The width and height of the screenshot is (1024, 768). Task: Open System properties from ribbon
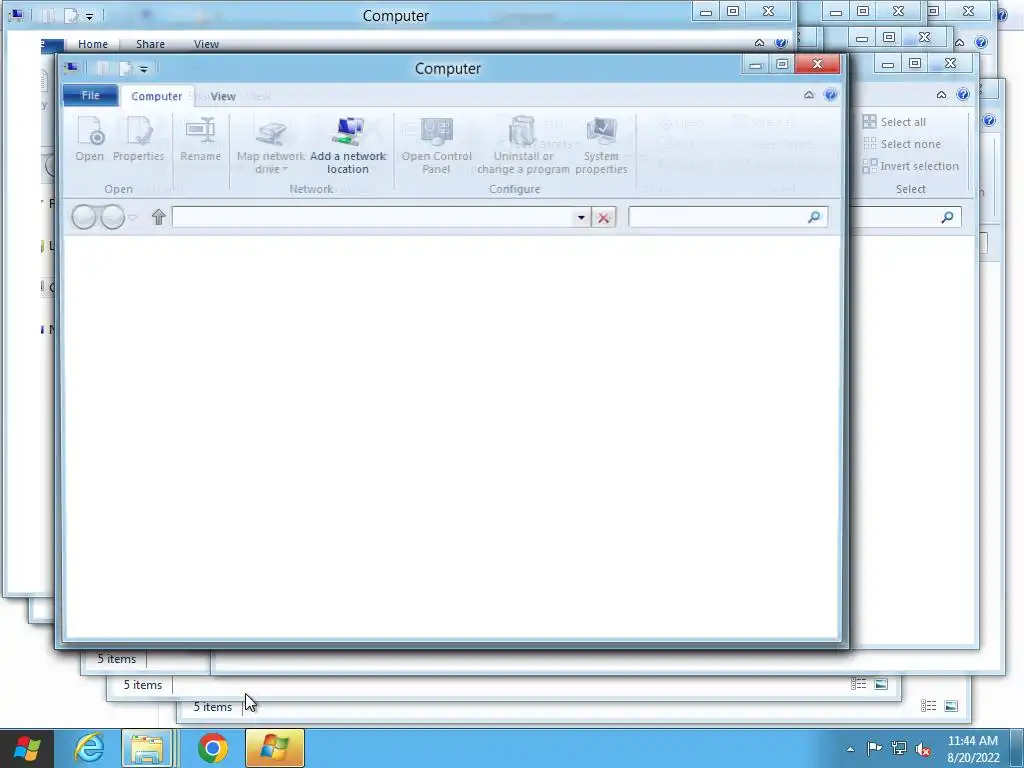(x=601, y=146)
